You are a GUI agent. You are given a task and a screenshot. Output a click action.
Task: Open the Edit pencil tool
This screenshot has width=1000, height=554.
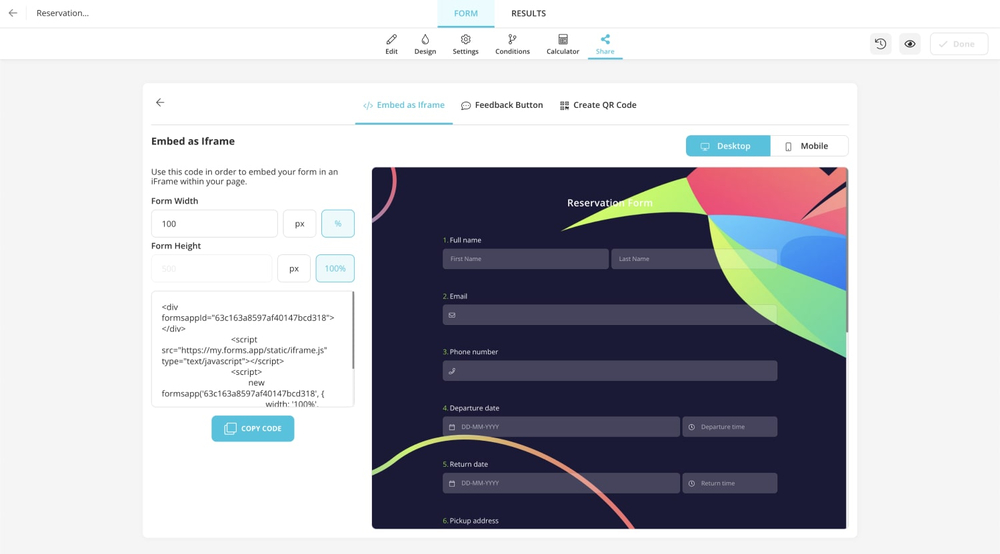(x=391, y=44)
